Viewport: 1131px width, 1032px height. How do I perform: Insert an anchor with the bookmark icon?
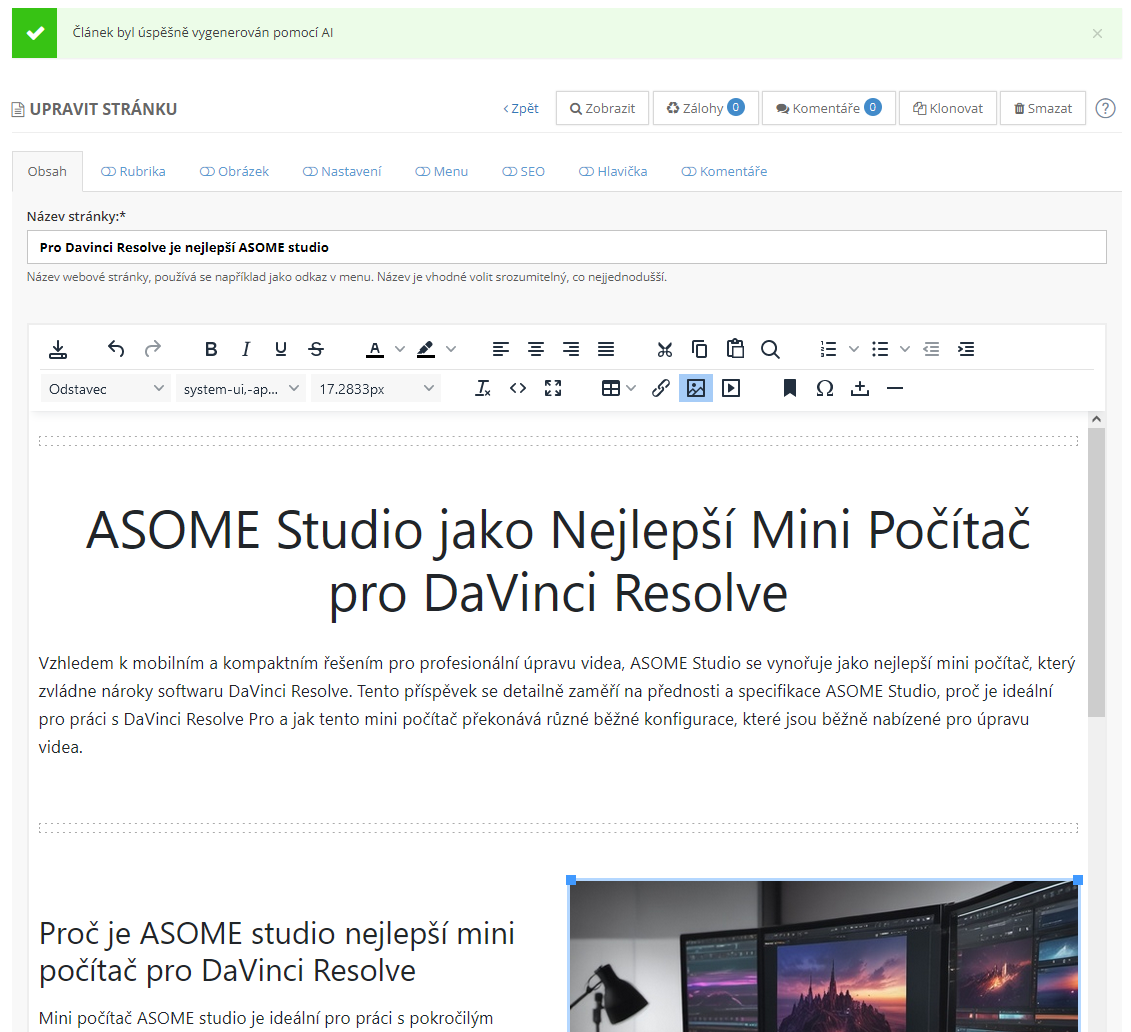790,388
